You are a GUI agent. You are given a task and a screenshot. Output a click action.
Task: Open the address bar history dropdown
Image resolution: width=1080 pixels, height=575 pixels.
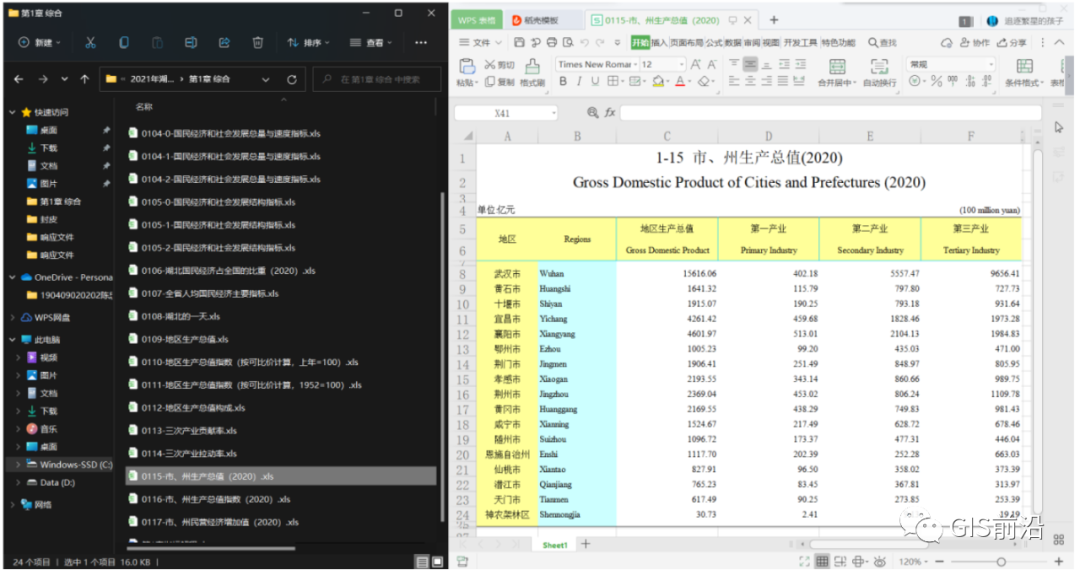[265, 79]
